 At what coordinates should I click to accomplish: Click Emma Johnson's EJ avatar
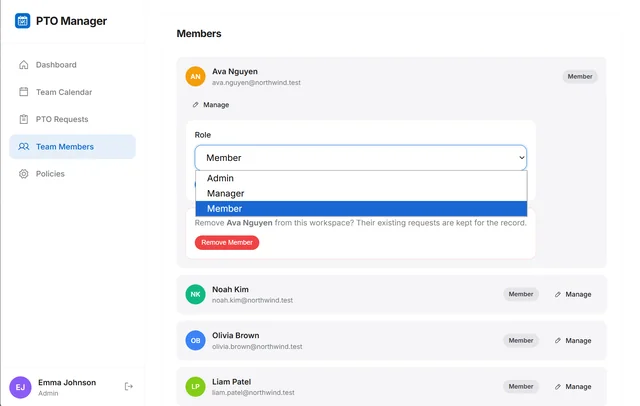tap(20, 387)
